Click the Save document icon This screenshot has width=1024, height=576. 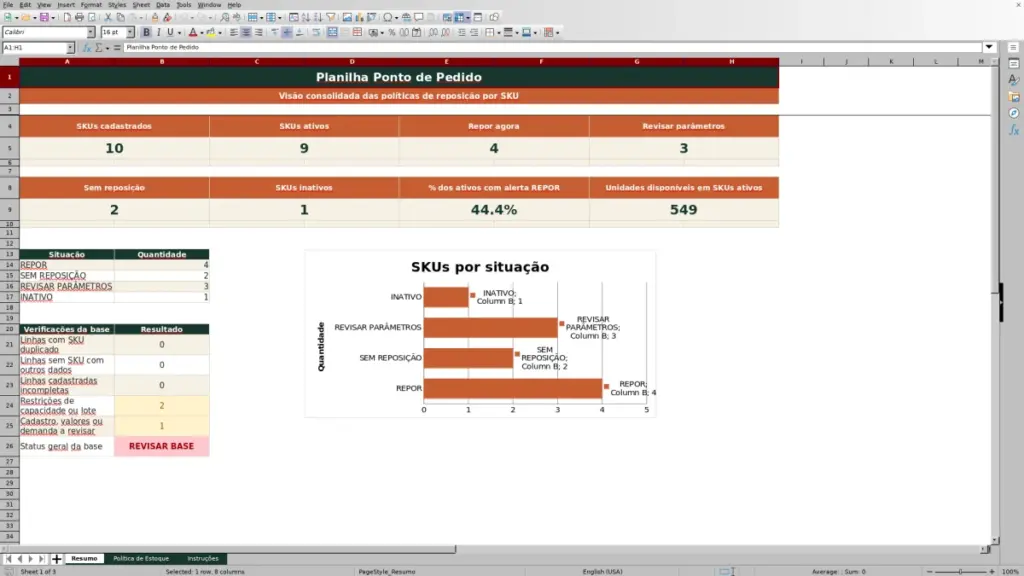44,18
